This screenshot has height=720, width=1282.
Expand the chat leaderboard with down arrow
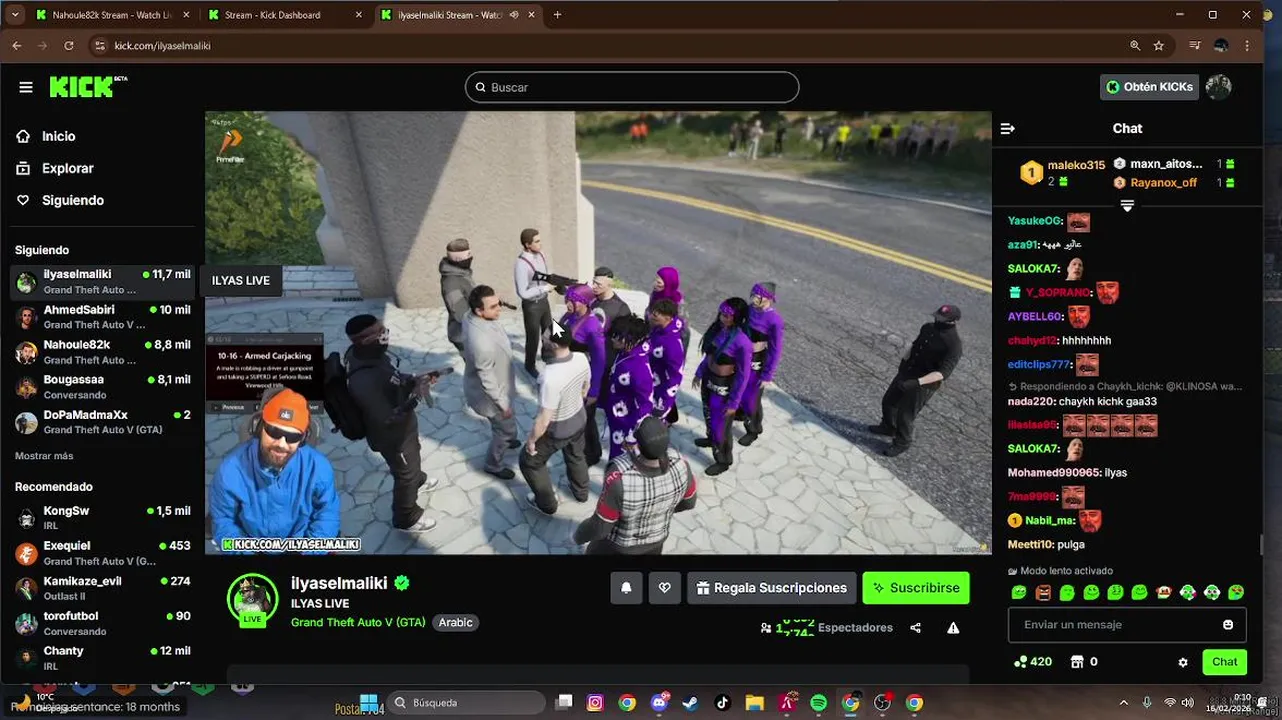click(x=1127, y=205)
